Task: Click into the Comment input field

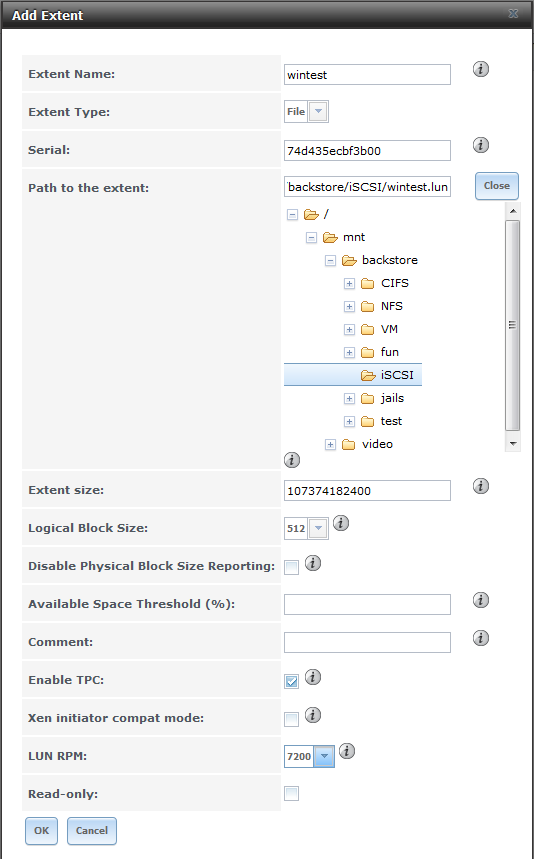Action: (368, 642)
